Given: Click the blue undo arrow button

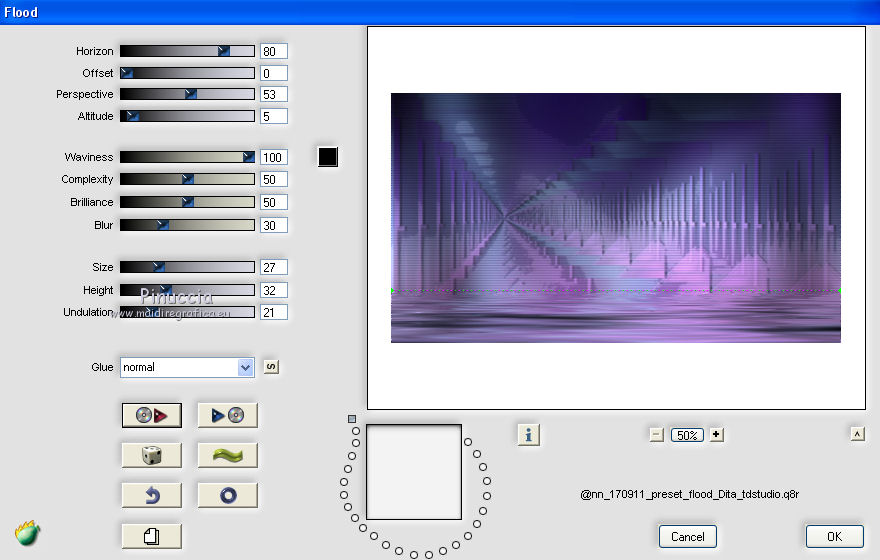Looking at the screenshot, I should coord(152,495).
